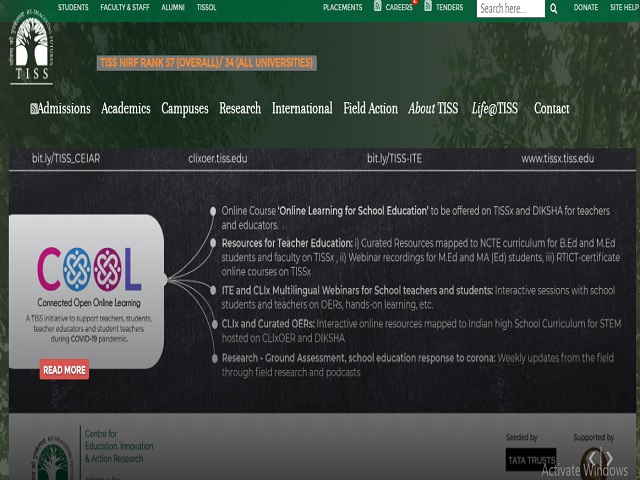Image resolution: width=640 pixels, height=480 pixels.
Task: Click the Donate link in top bar
Action: (x=586, y=7)
